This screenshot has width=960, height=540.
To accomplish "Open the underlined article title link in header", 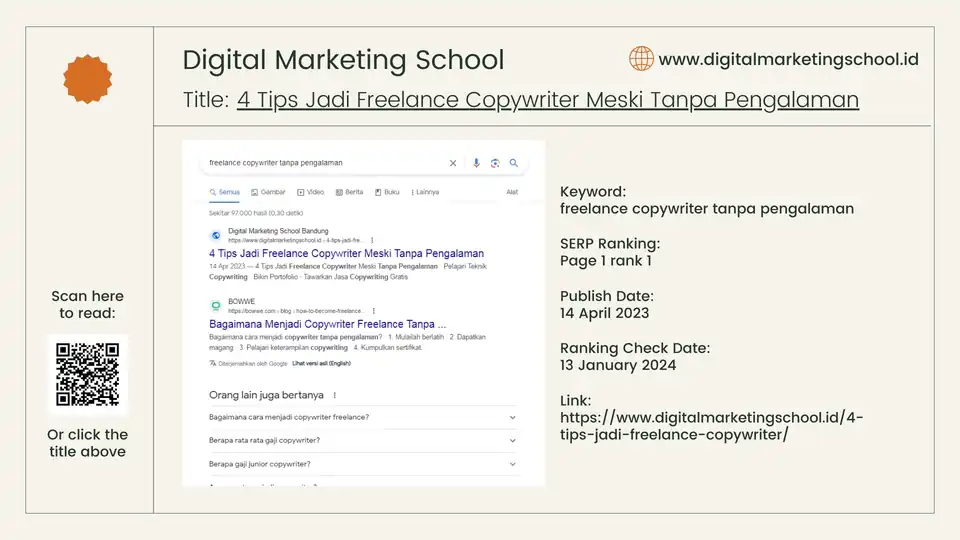I will [x=548, y=100].
